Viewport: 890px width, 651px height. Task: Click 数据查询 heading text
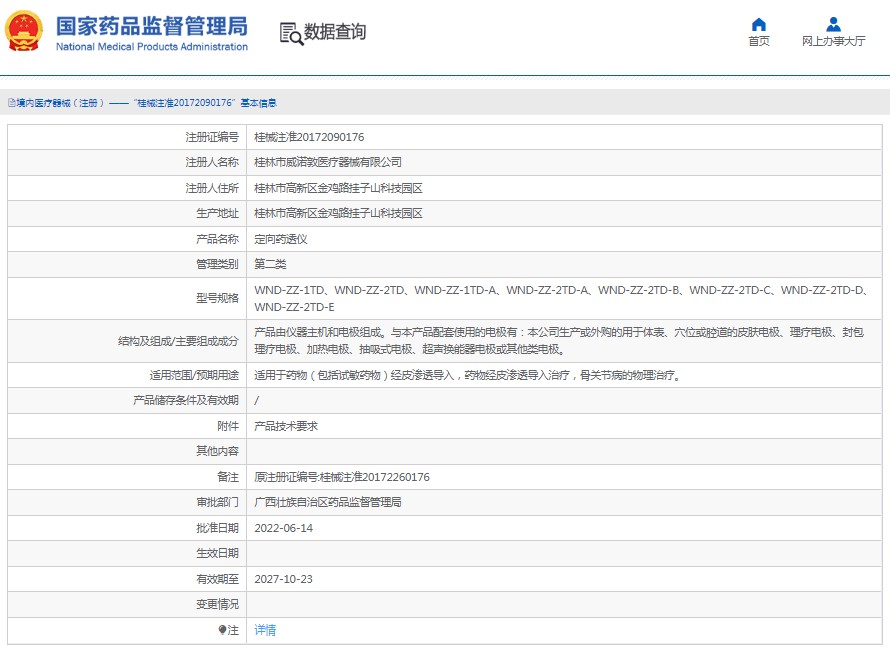pos(335,32)
